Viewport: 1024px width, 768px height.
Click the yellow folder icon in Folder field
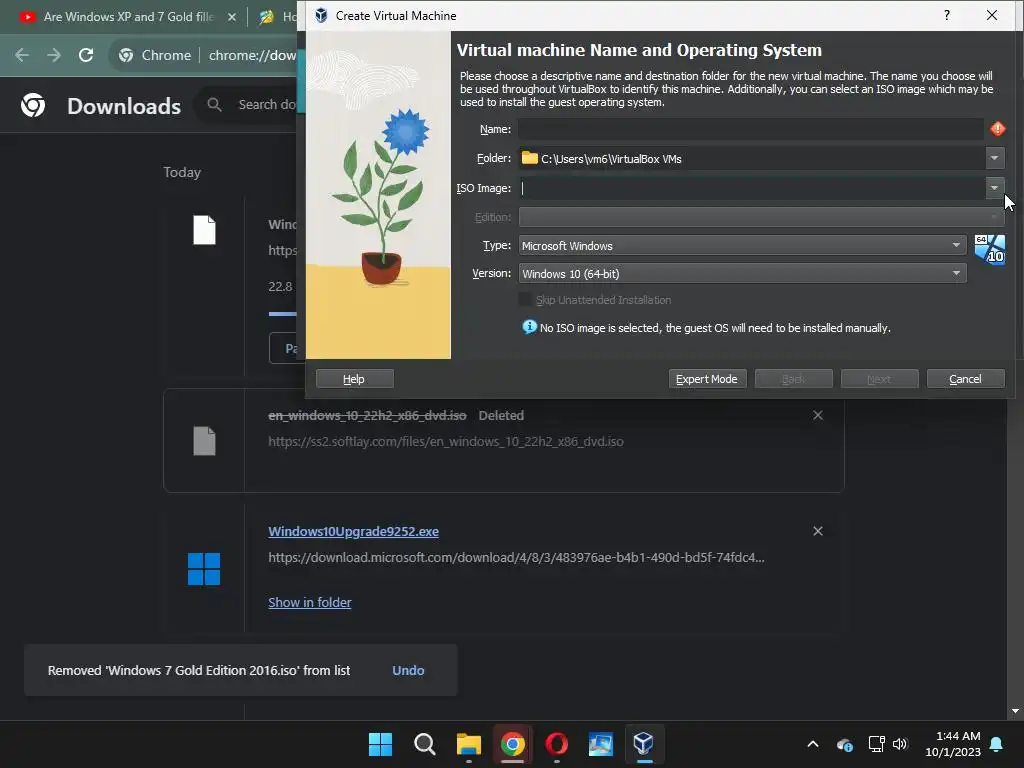pos(530,158)
